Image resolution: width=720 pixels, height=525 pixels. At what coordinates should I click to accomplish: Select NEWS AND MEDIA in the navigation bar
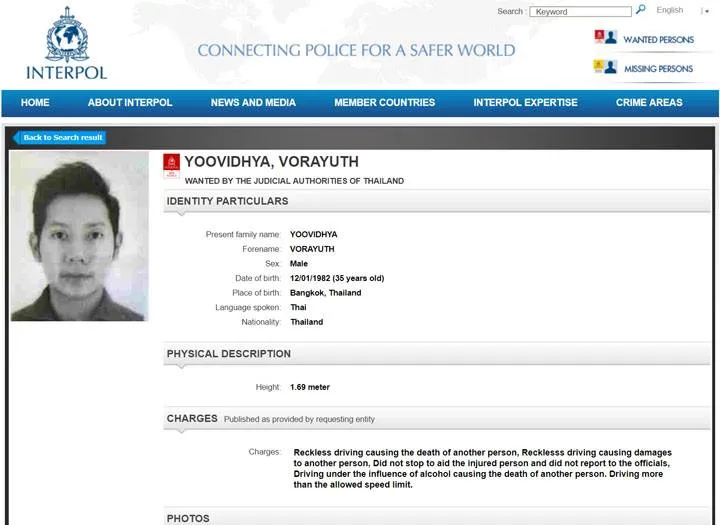(x=253, y=103)
